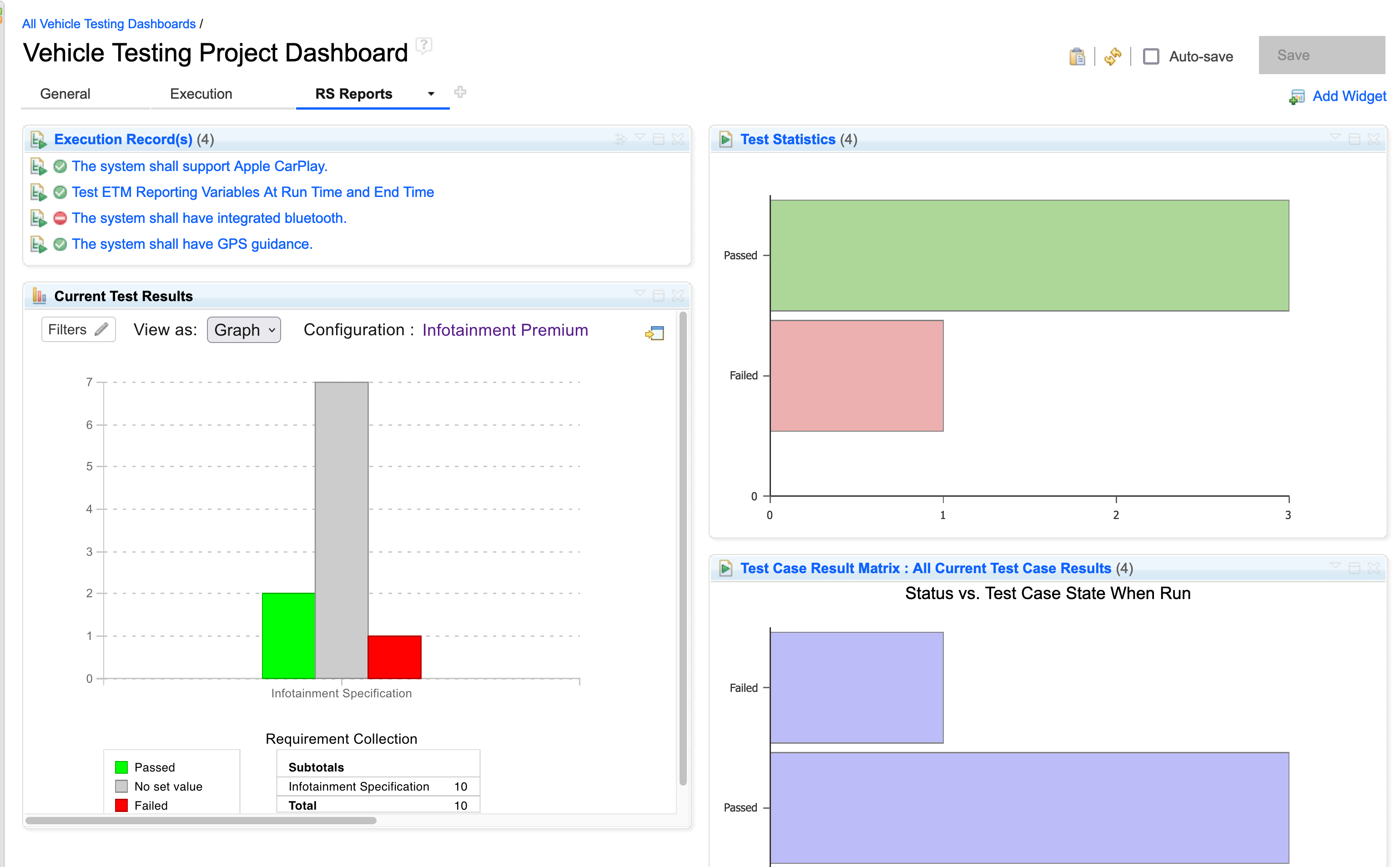This screenshot has width=1400, height=867.
Task: Click the Current Test Results chart icon
Action: click(39, 296)
